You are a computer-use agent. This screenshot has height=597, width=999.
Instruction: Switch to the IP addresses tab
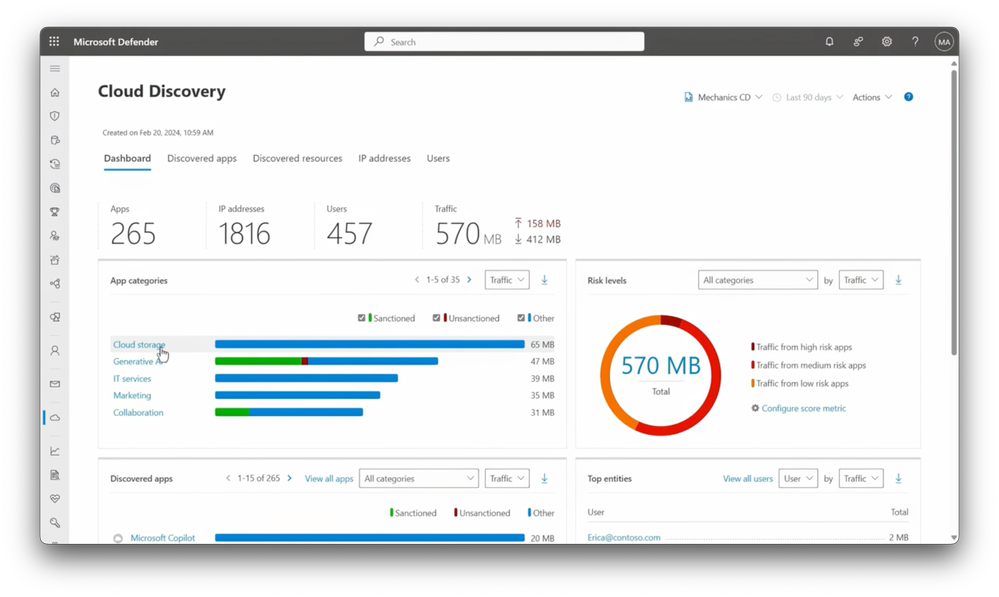384,158
